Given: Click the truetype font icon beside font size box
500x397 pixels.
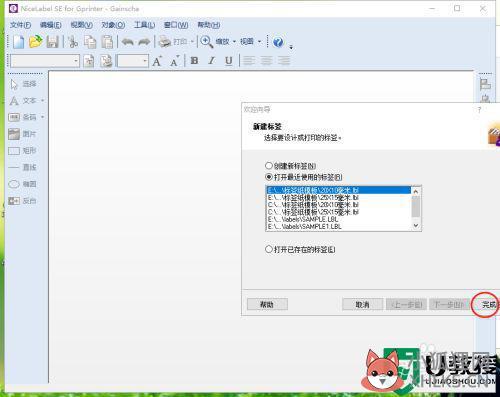Looking at the screenshot, I should pyautogui.click(x=106, y=61).
